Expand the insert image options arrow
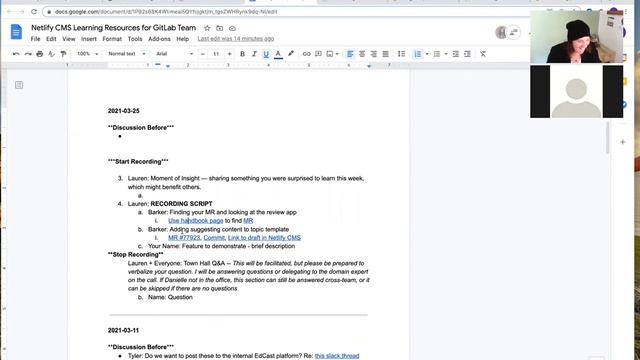640x360 pixels. [337, 54]
